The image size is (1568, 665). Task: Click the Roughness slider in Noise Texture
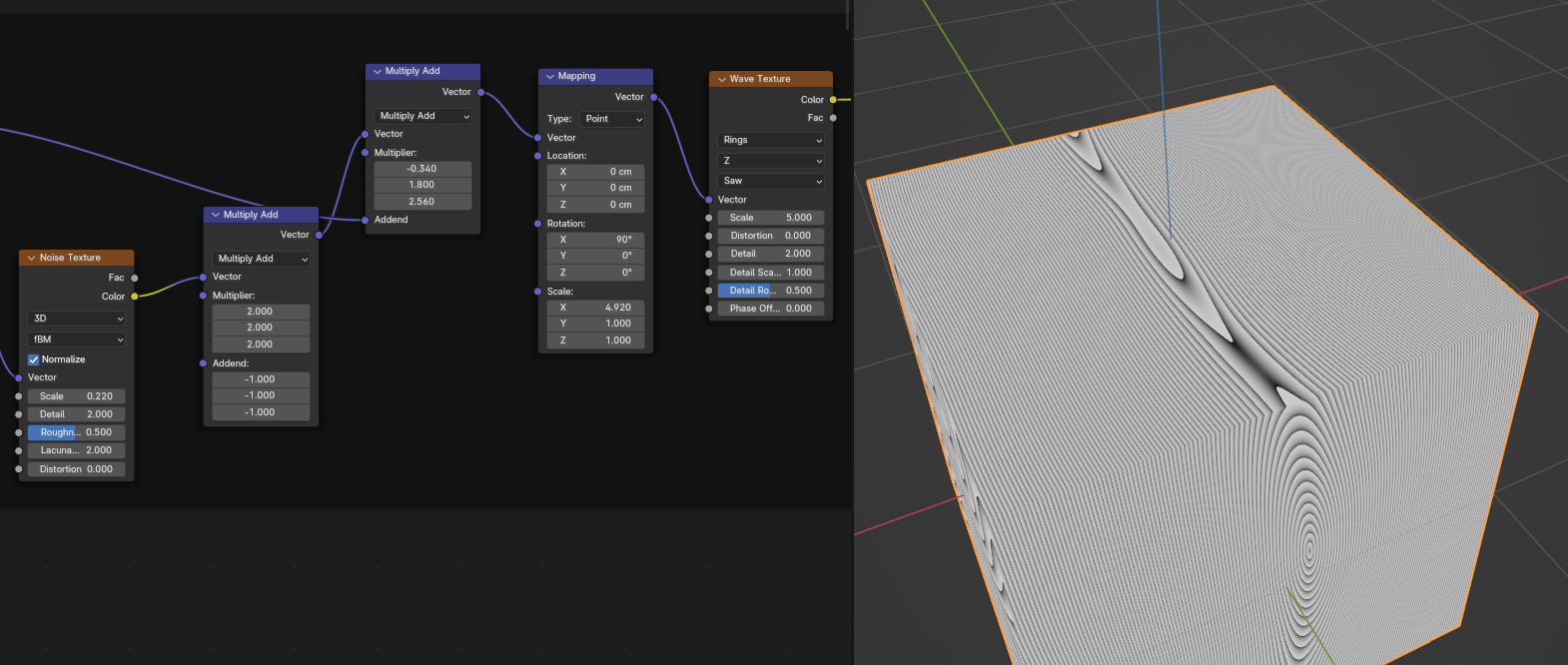tap(77, 432)
